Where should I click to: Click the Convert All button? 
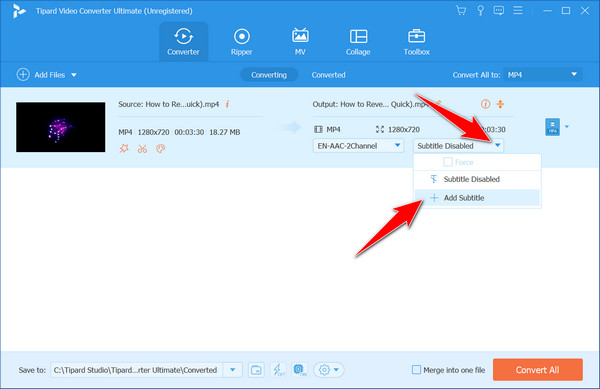pos(538,370)
